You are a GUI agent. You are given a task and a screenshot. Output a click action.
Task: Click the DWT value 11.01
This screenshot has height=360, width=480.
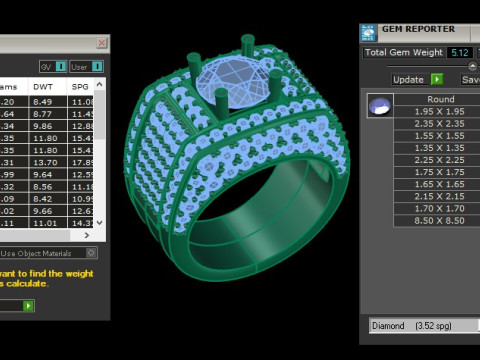pos(48,223)
